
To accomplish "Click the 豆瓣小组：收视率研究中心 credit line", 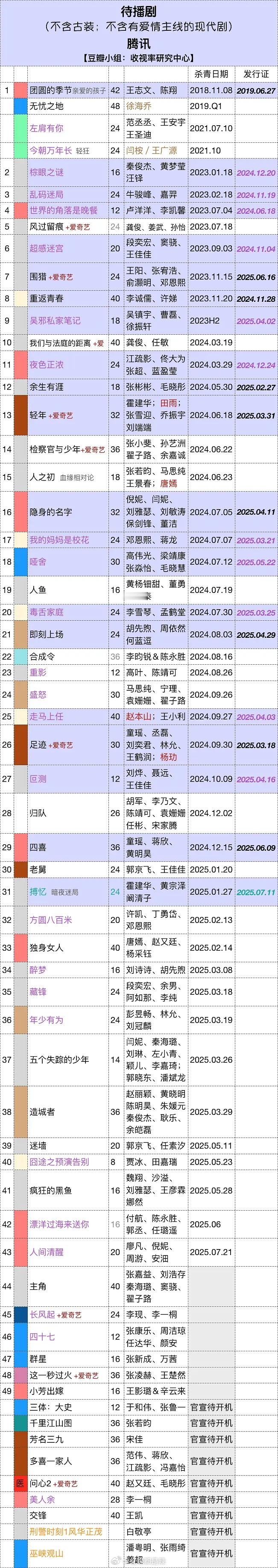I will click(x=139, y=59).
